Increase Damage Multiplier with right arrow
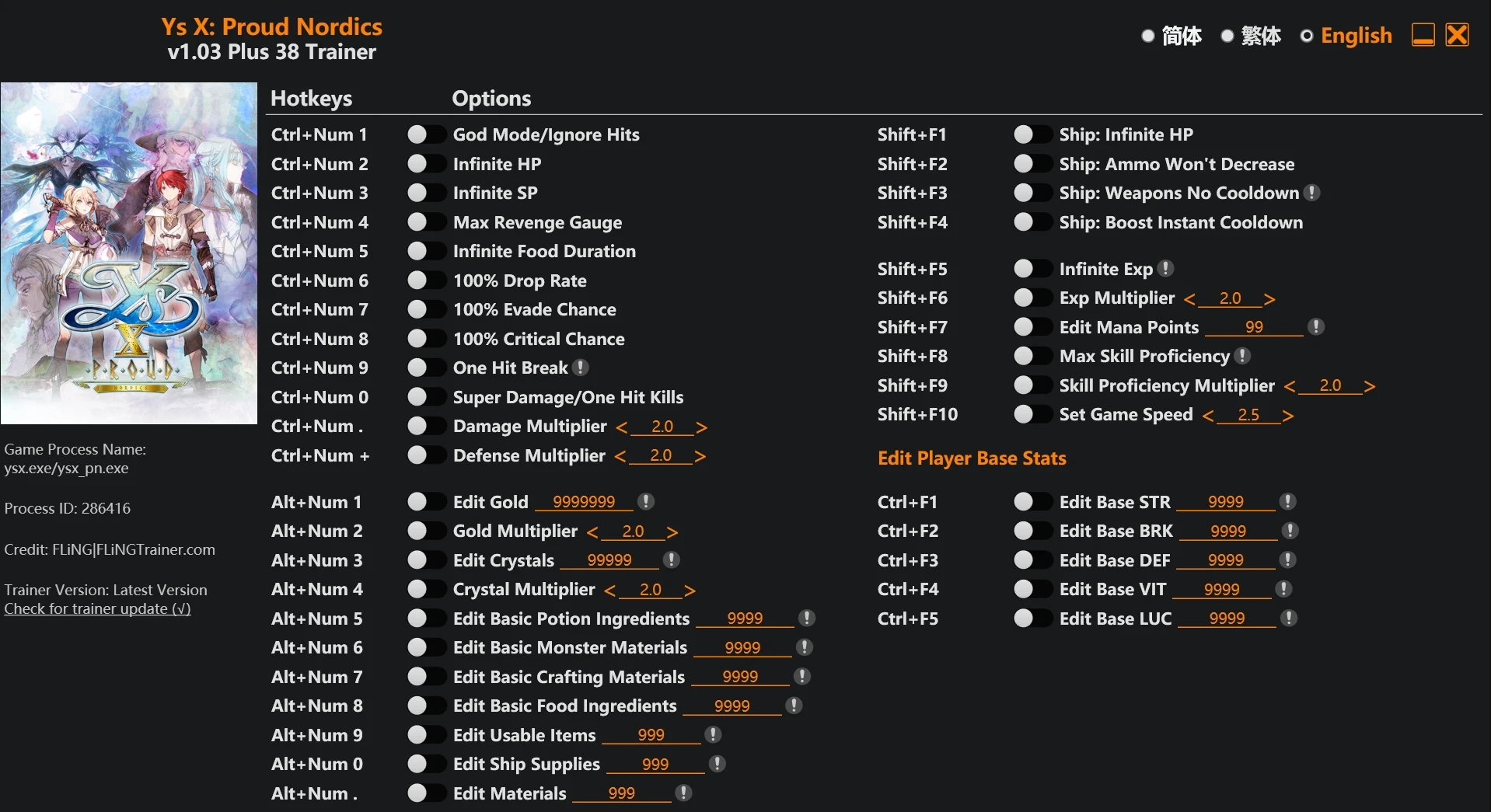Viewport: 1491px width, 812px height. [x=701, y=427]
